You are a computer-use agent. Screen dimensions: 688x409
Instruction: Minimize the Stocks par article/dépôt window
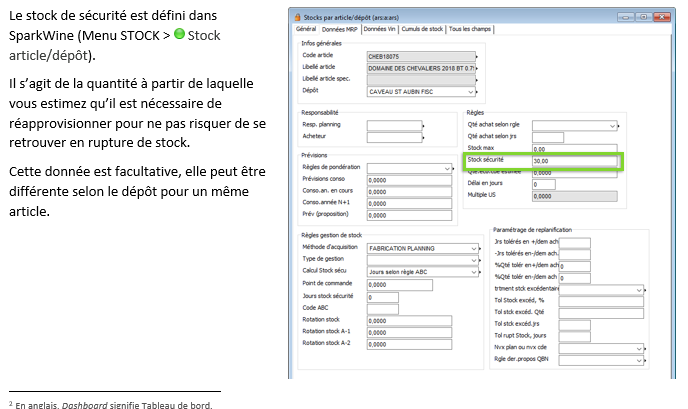point(621,19)
